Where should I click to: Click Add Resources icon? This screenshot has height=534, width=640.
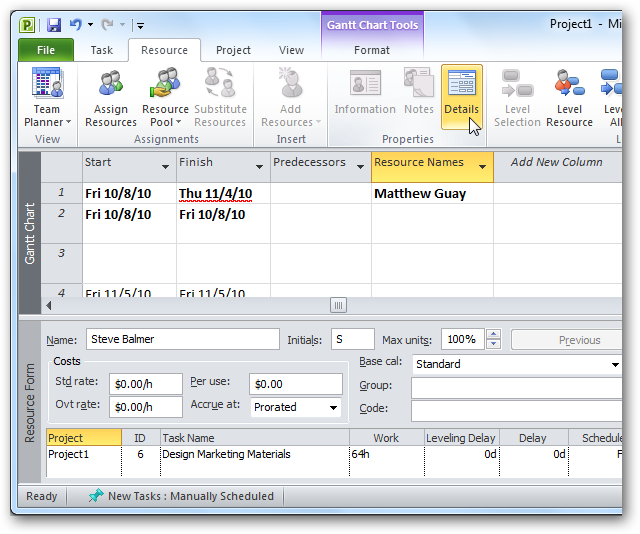click(x=291, y=98)
